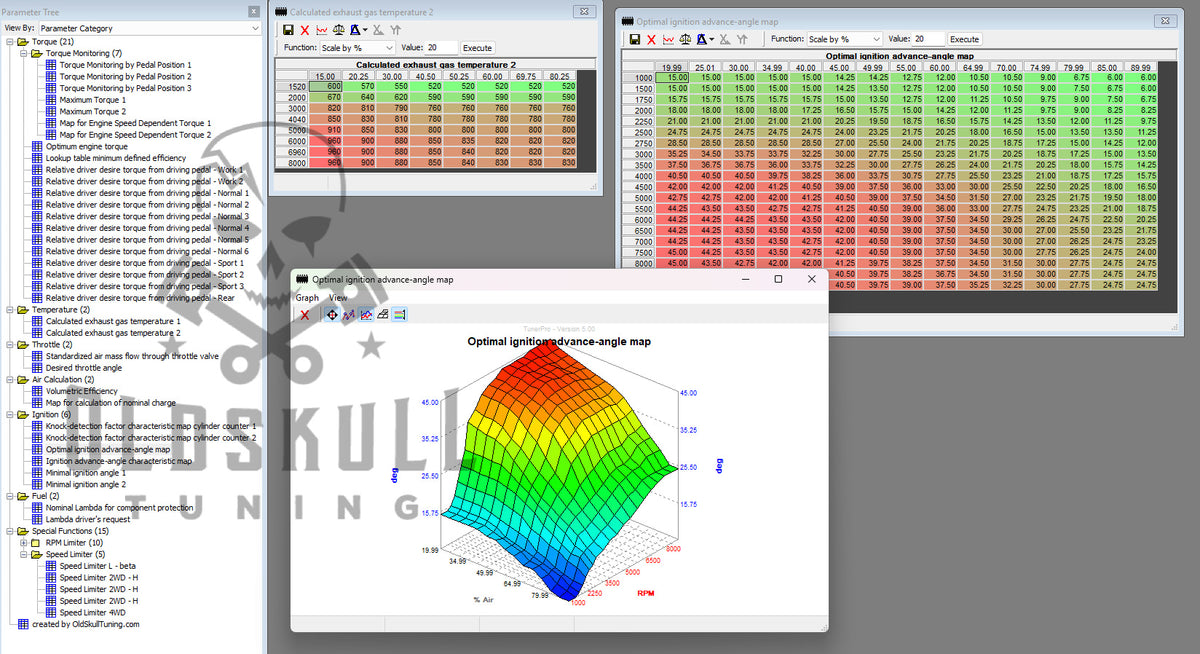Open the View menu in graph window
Image resolution: width=1200 pixels, height=654 pixels.
coord(338,298)
